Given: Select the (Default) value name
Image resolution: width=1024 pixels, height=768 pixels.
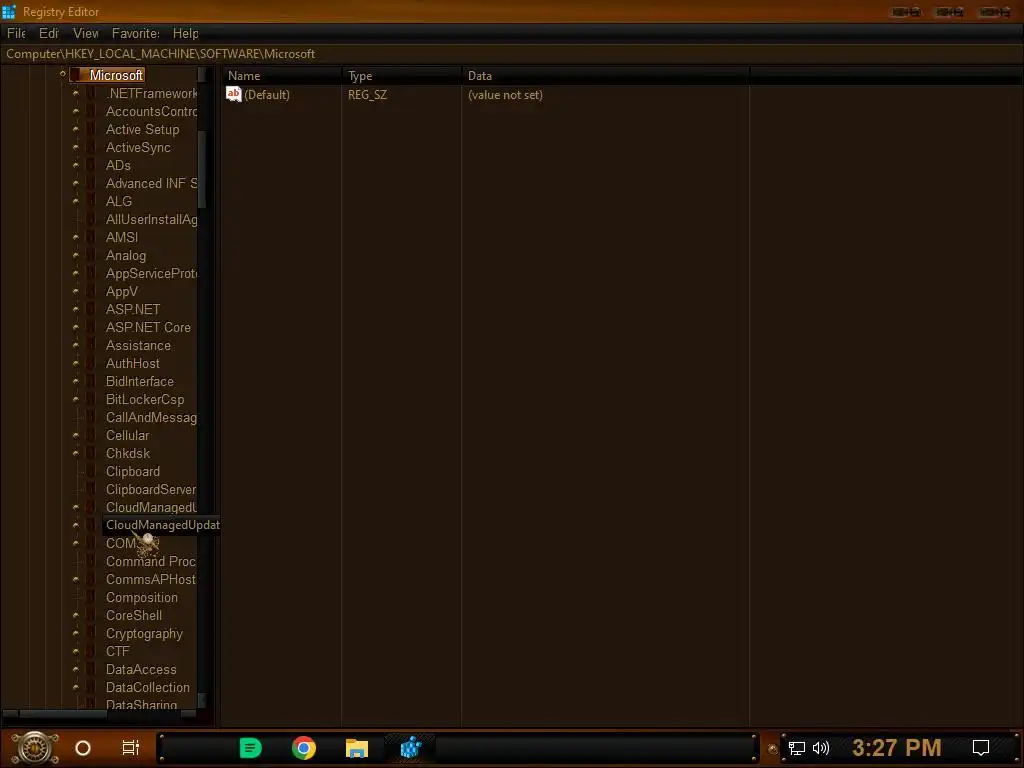Looking at the screenshot, I should click(266, 95).
